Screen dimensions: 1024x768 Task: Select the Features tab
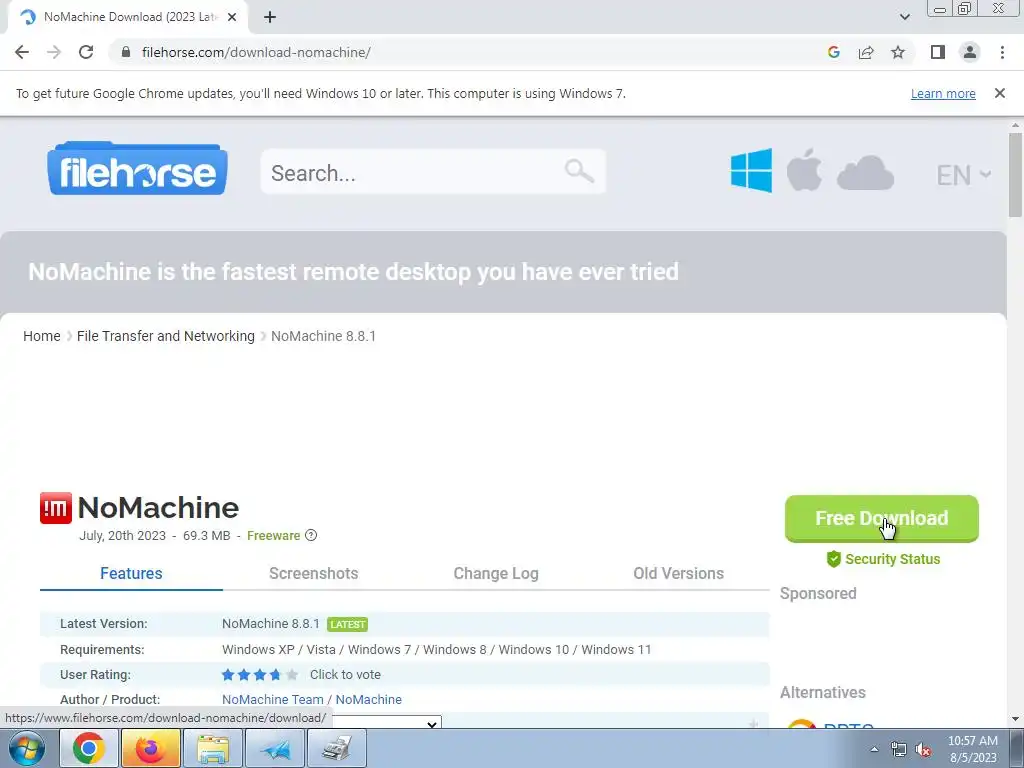131,573
